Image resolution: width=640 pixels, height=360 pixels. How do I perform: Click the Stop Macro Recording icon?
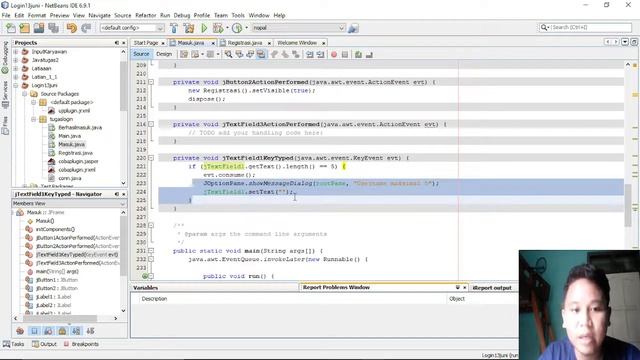click(x=345, y=54)
